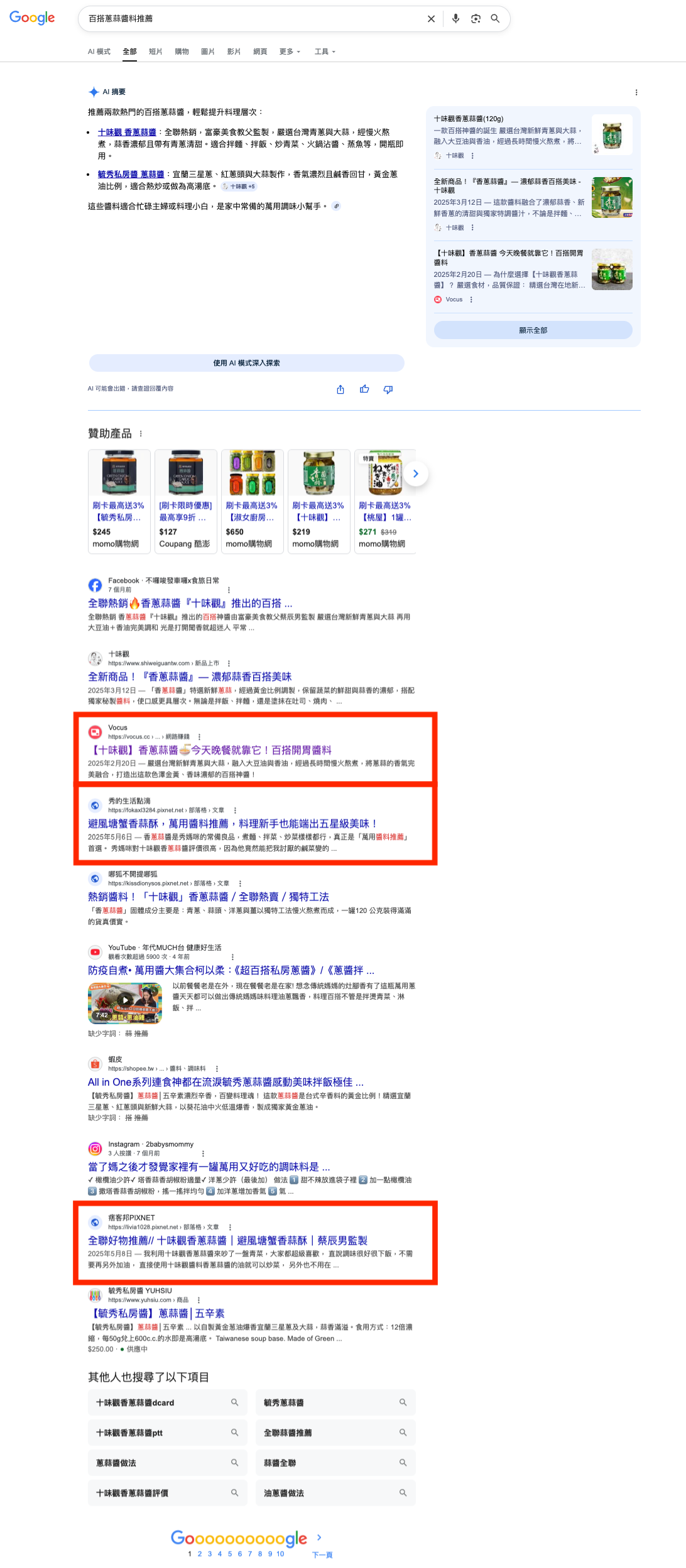The image size is (686, 1568).
Task: Click 使用 AI 模式深入探索 button
Action: 246,363
